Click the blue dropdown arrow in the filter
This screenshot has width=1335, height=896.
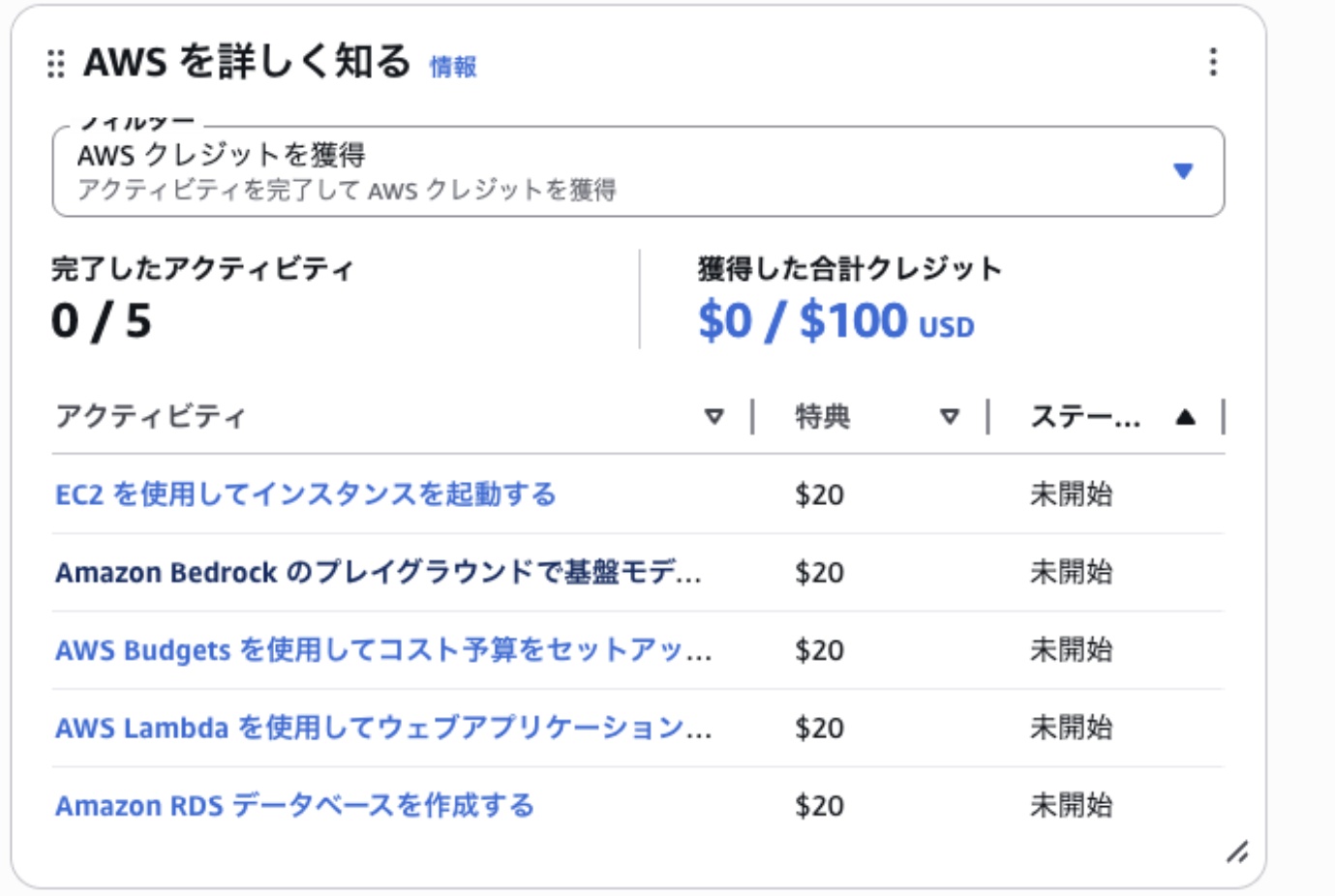[x=1182, y=171]
